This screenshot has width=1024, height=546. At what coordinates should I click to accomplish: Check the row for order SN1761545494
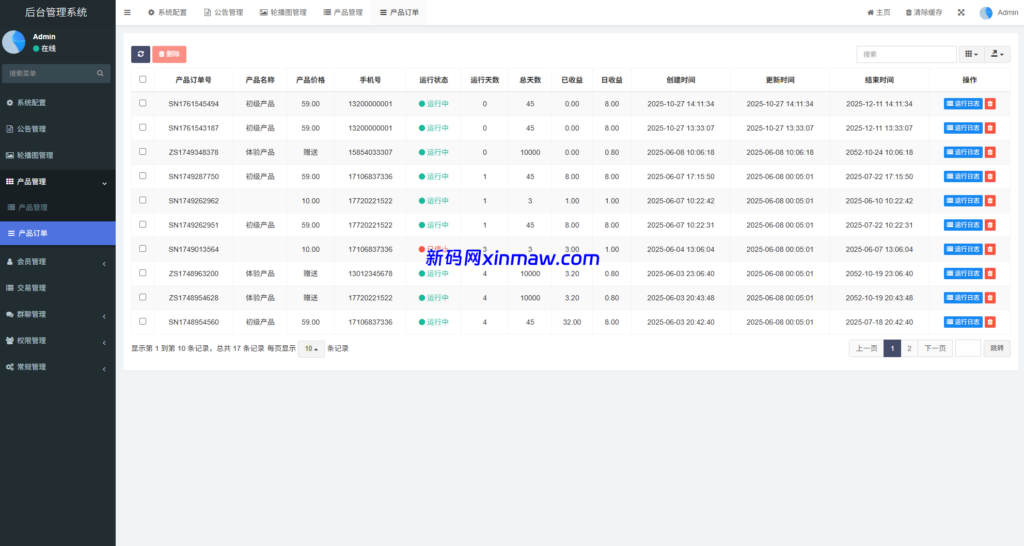click(x=142, y=103)
